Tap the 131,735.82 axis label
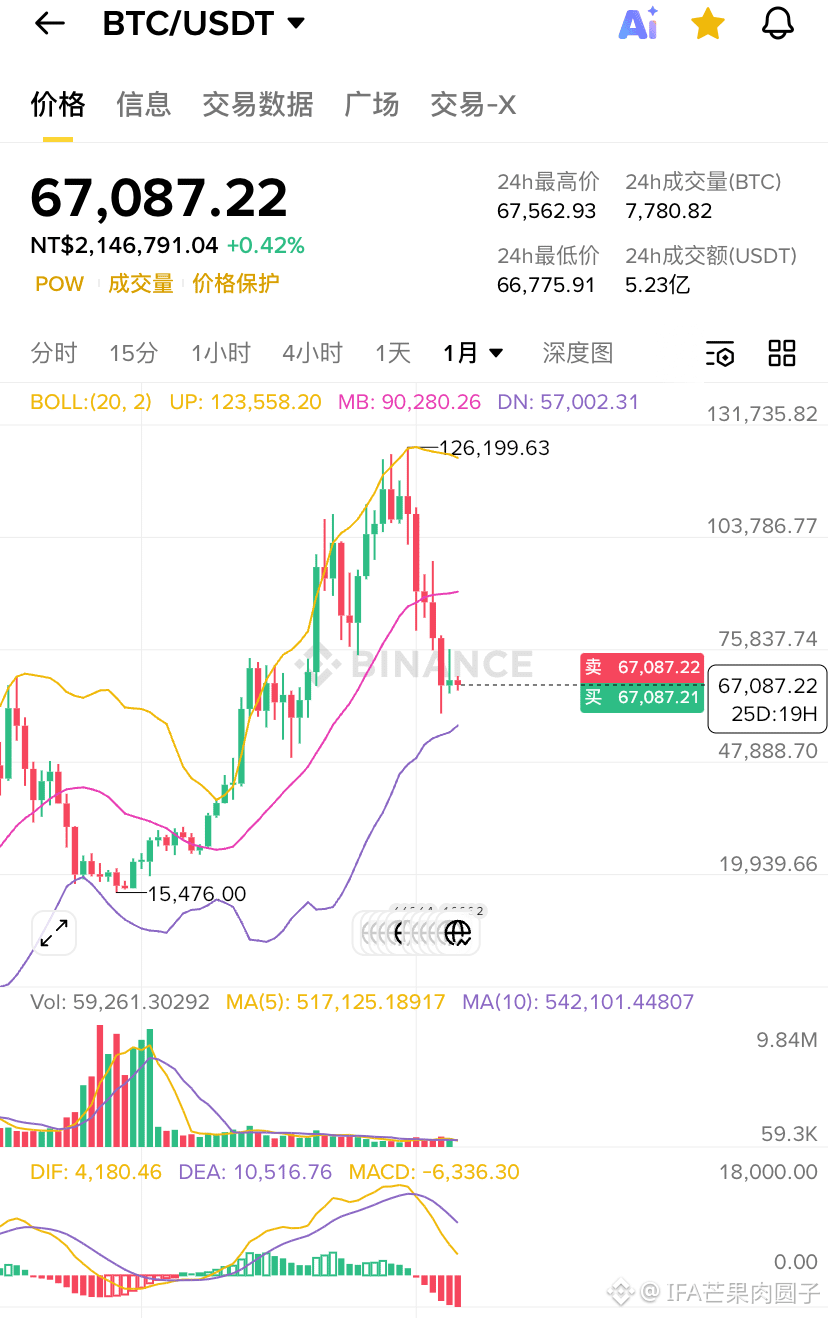 (x=762, y=414)
